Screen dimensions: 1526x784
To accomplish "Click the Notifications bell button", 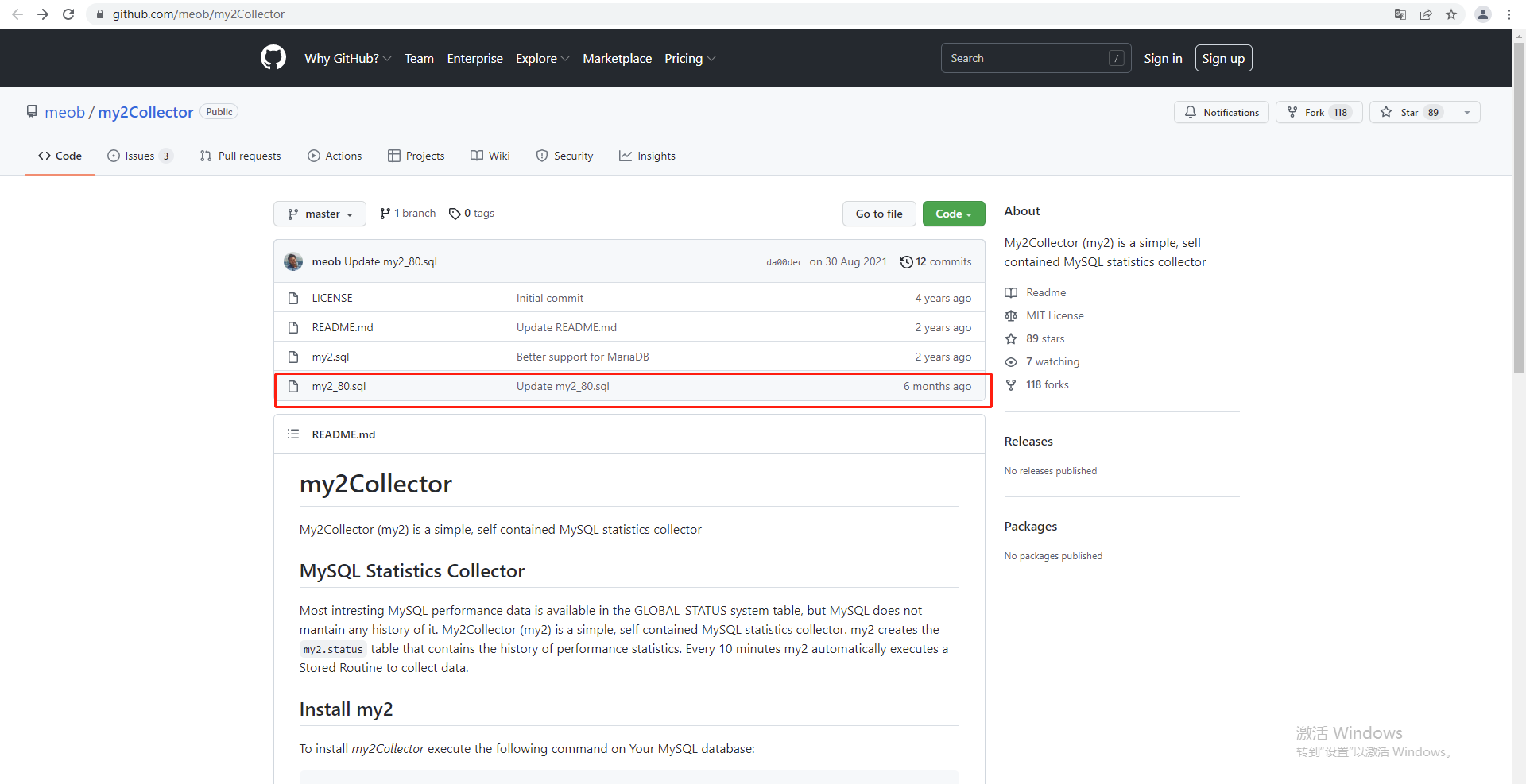I will (x=1221, y=112).
